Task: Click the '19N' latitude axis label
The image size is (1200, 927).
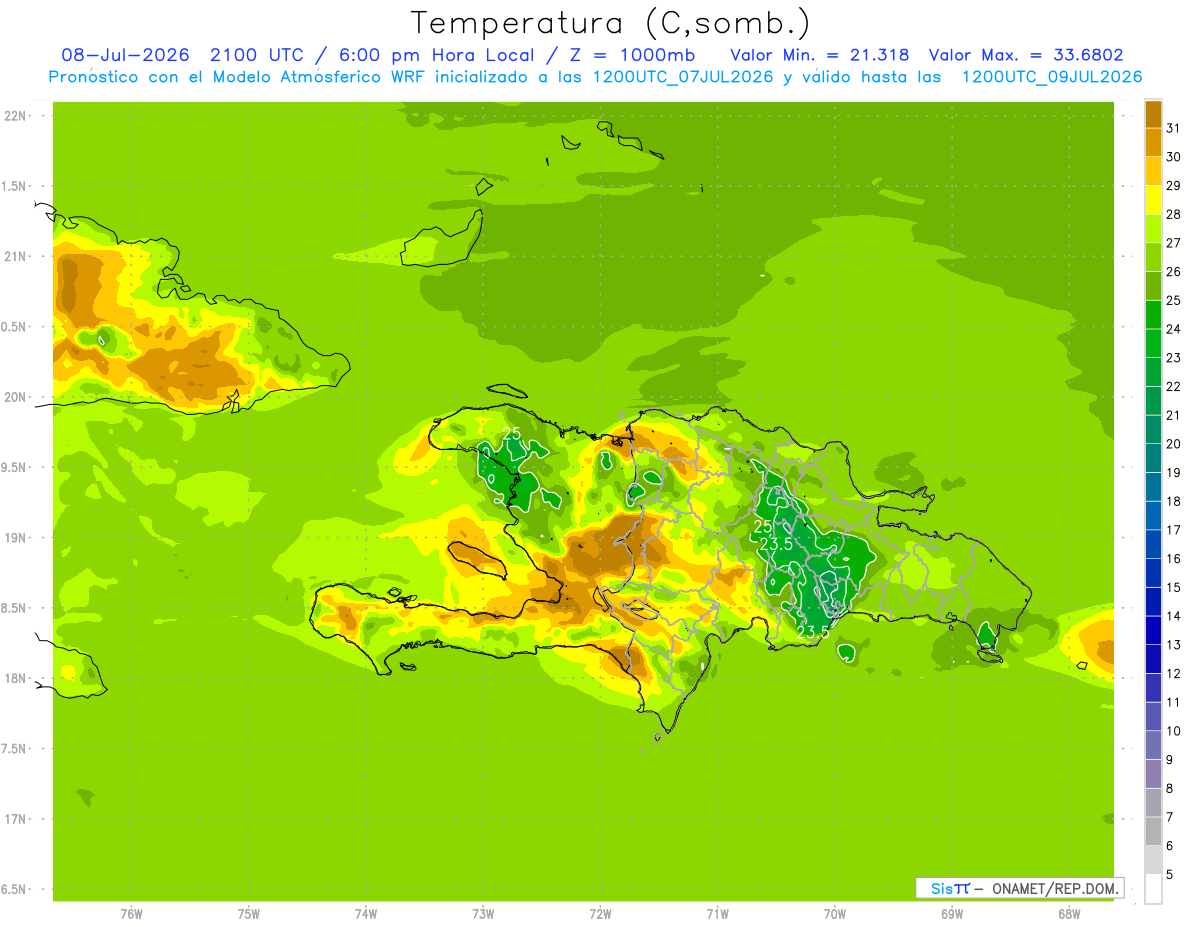Action: click(14, 538)
